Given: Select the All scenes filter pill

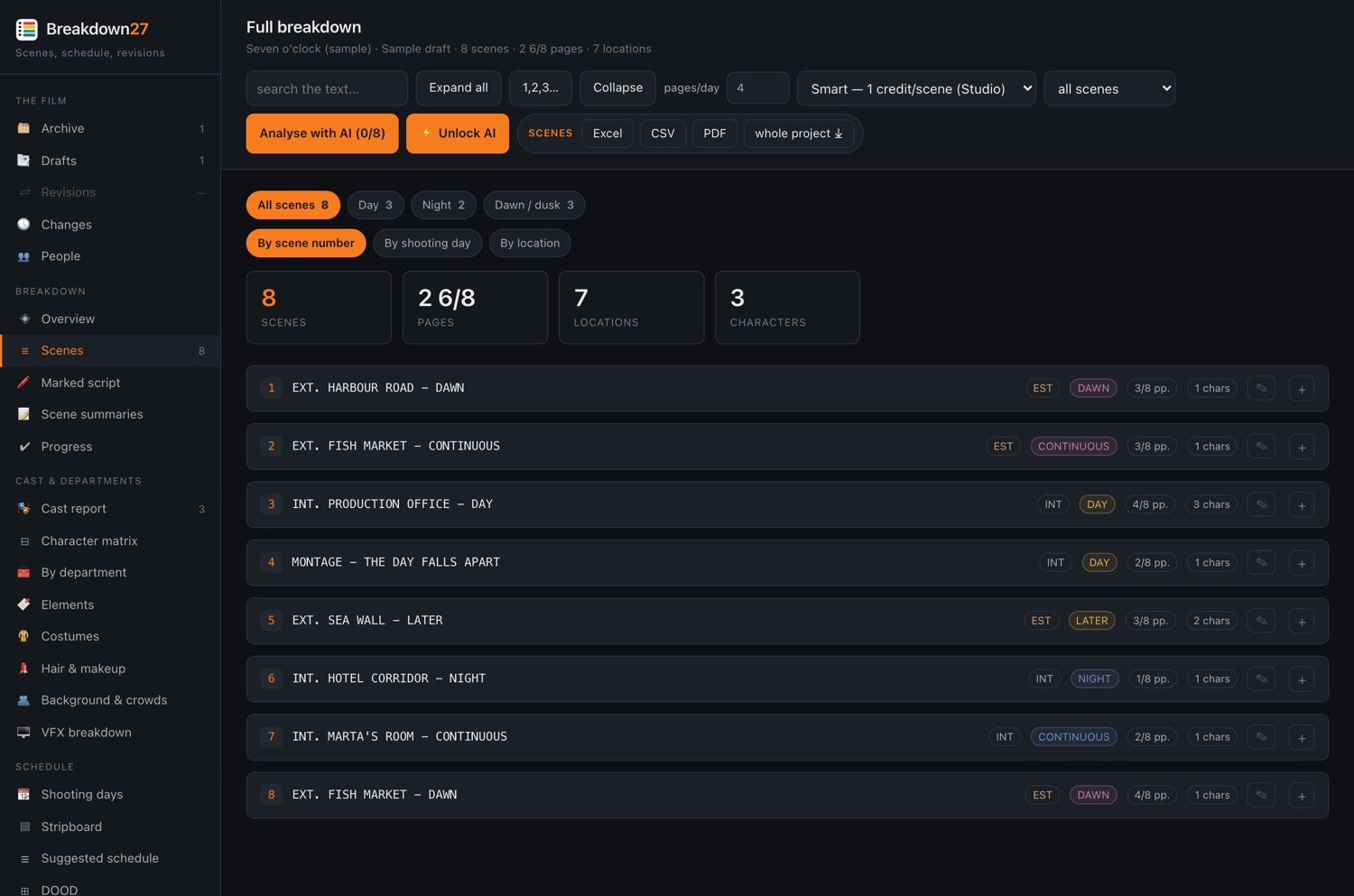Looking at the screenshot, I should click(293, 205).
